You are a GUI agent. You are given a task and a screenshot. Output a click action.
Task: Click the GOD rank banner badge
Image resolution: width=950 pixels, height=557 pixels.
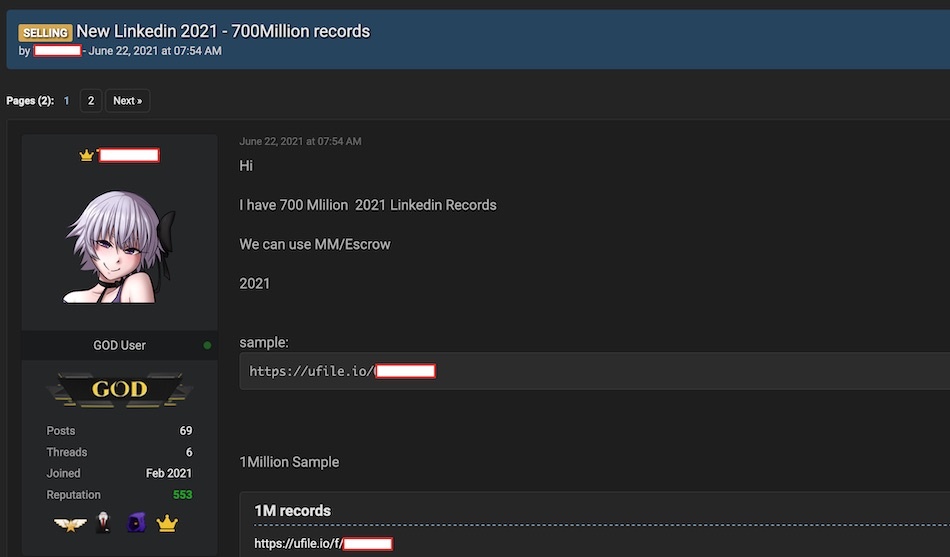pos(119,390)
